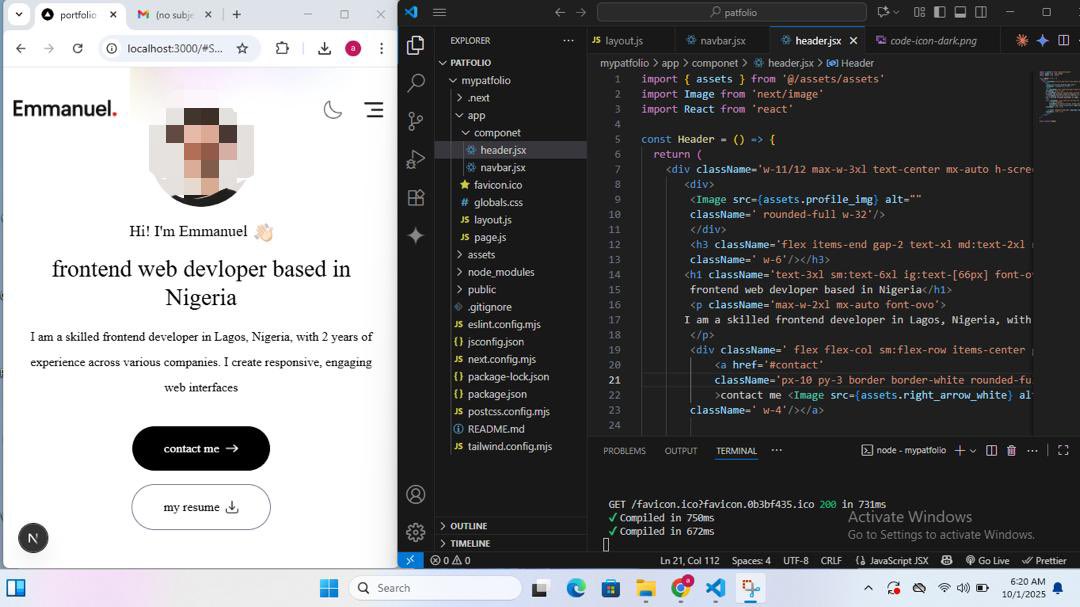Open the new terminal profile dropdown arrow
The image size is (1080, 607).
click(x=973, y=451)
